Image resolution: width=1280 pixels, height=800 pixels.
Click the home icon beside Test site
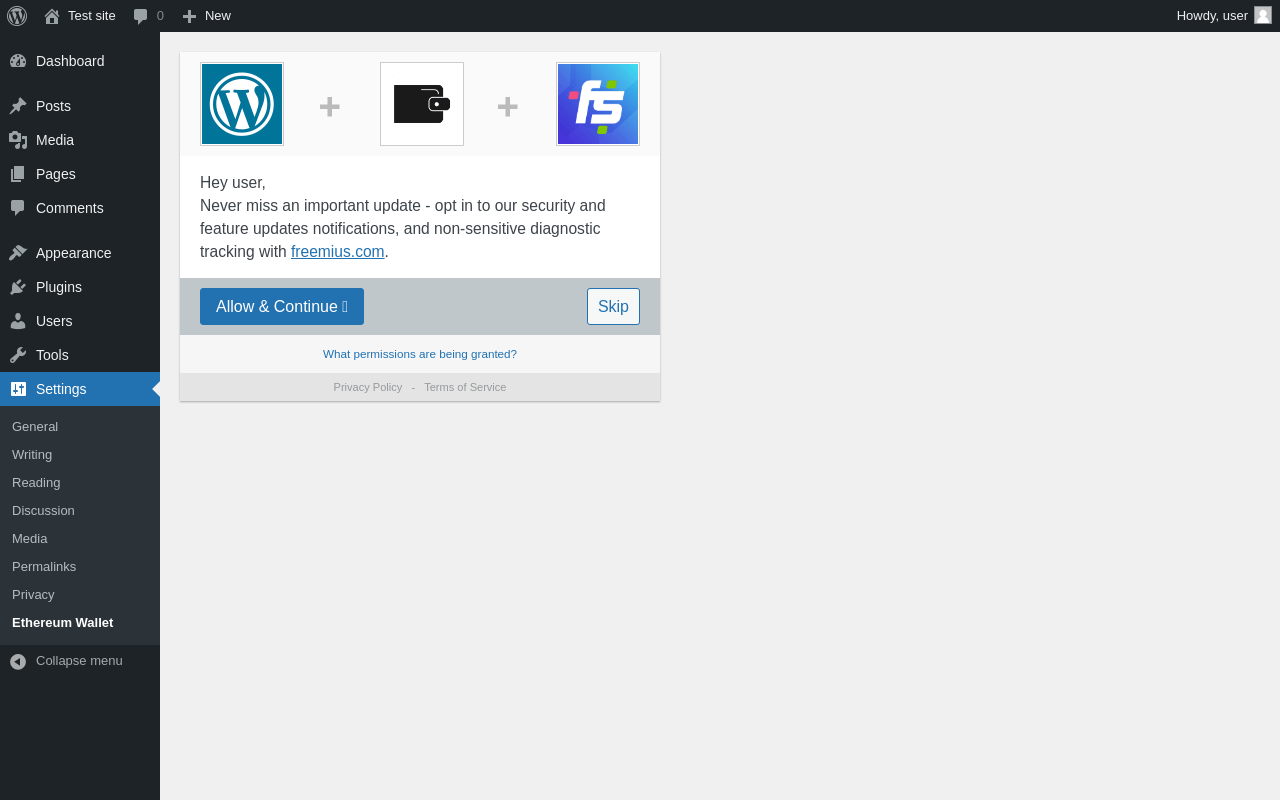pyautogui.click(x=52, y=16)
